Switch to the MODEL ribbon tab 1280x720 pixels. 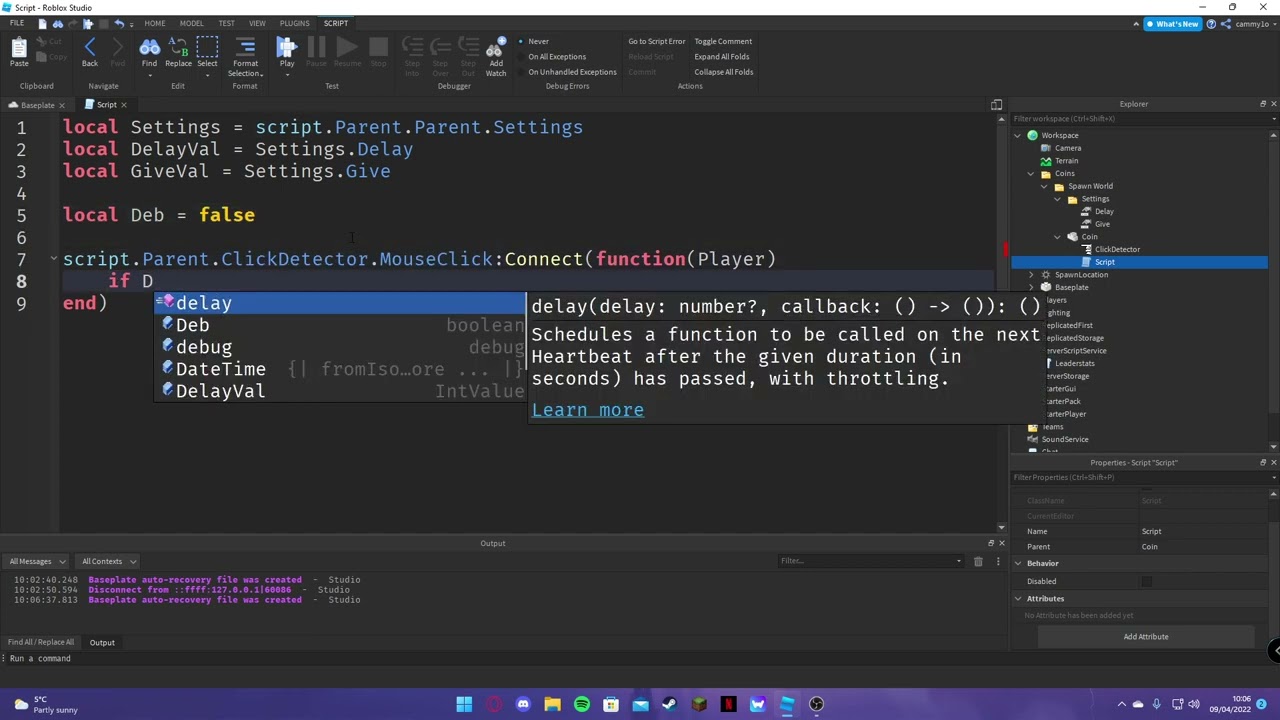tap(191, 23)
